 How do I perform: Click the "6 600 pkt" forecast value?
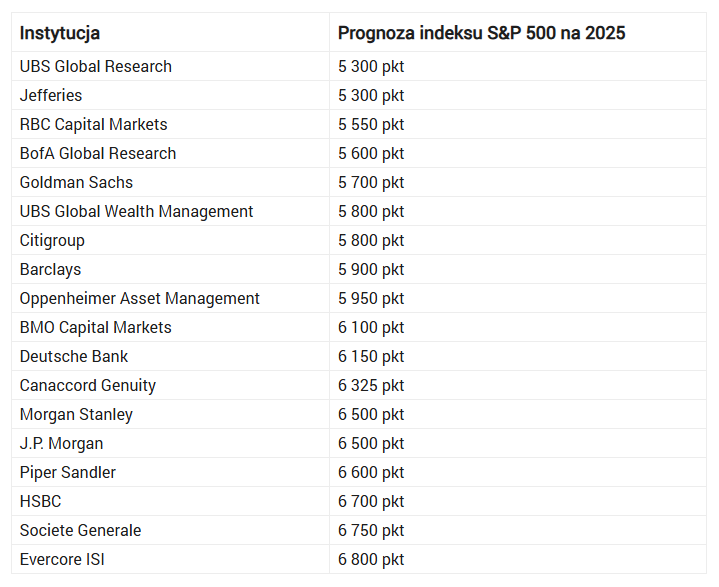click(x=371, y=472)
